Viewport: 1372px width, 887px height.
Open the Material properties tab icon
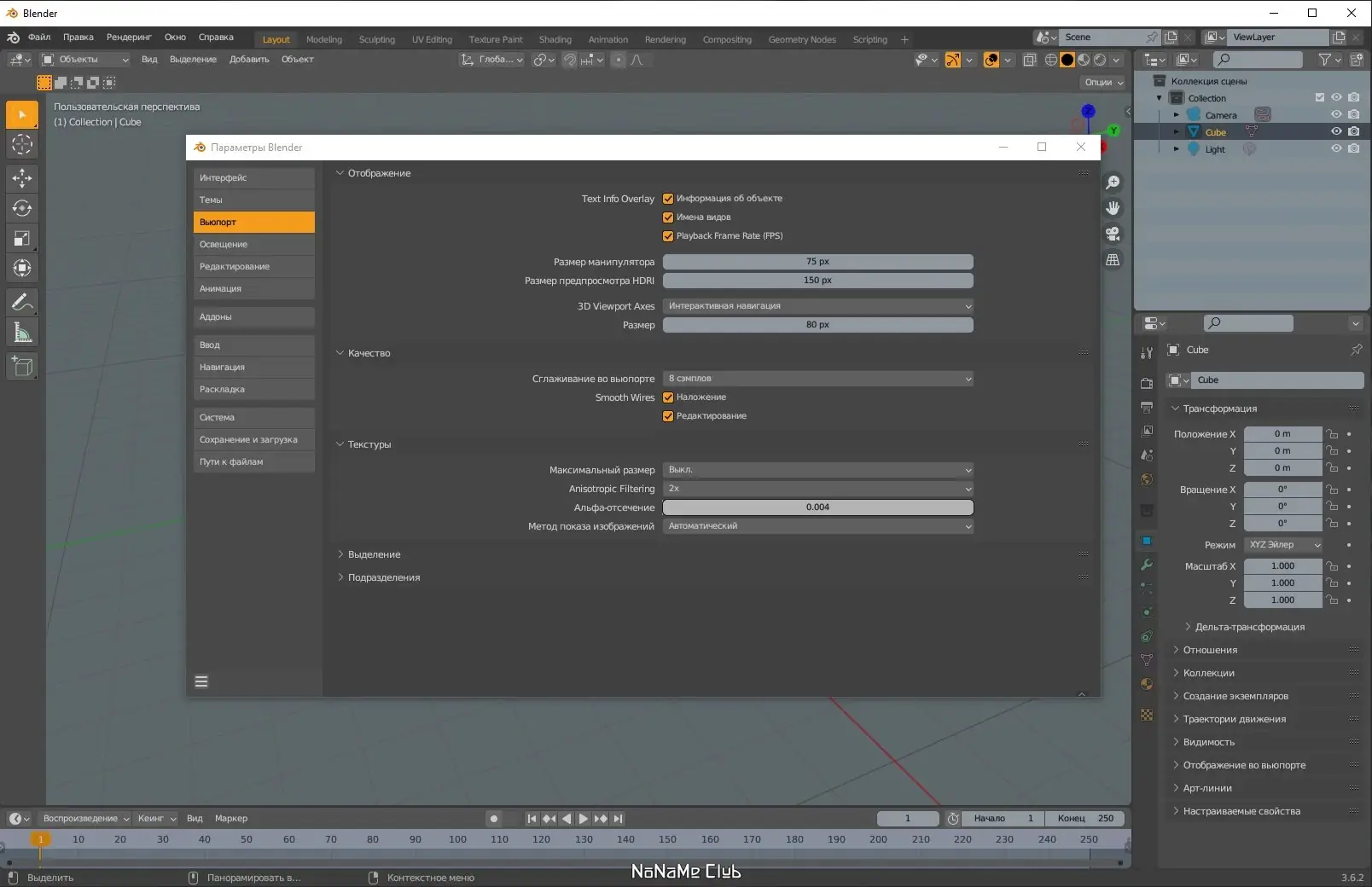tap(1147, 684)
